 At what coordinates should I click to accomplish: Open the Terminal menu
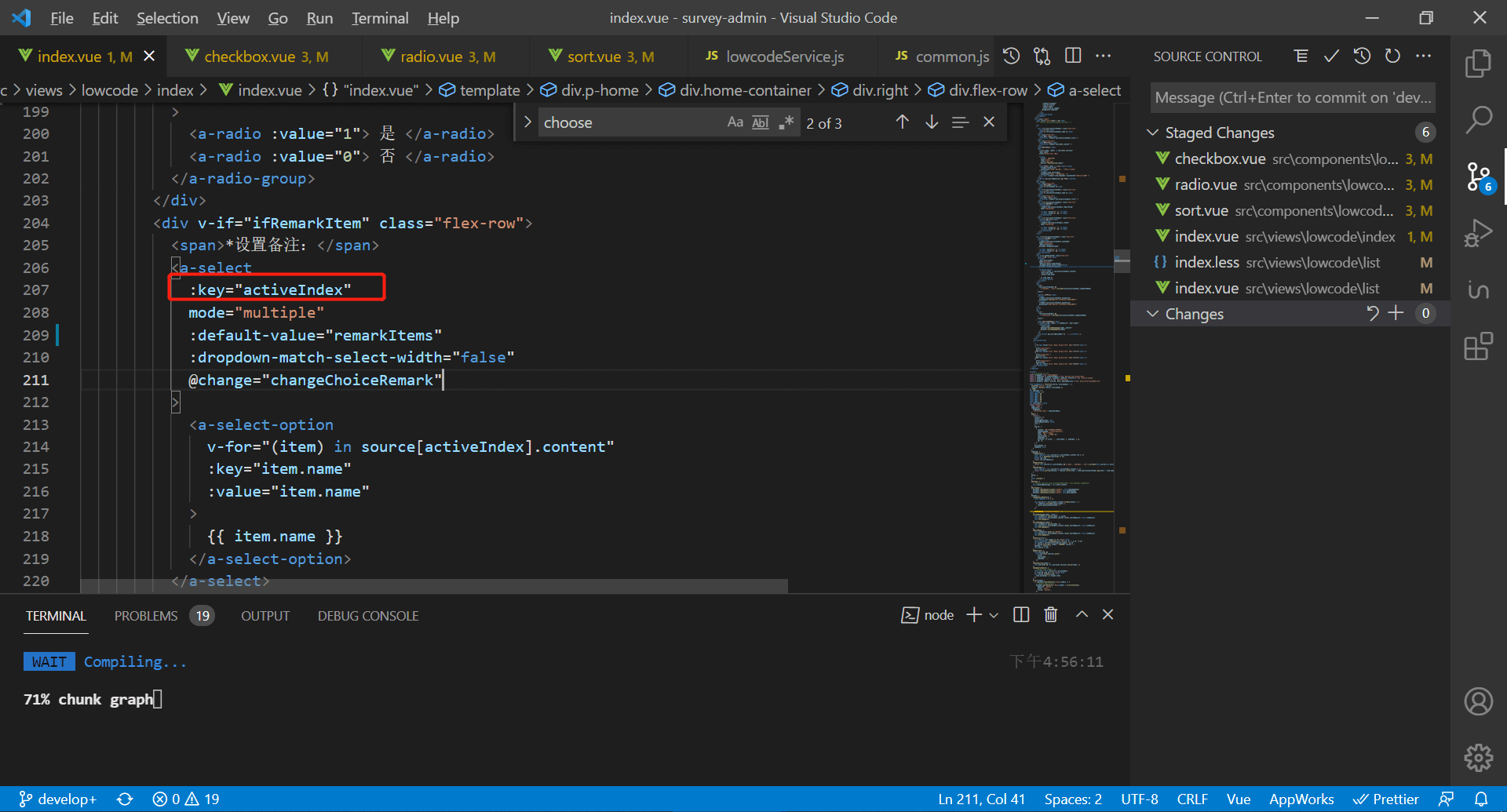pos(380,18)
